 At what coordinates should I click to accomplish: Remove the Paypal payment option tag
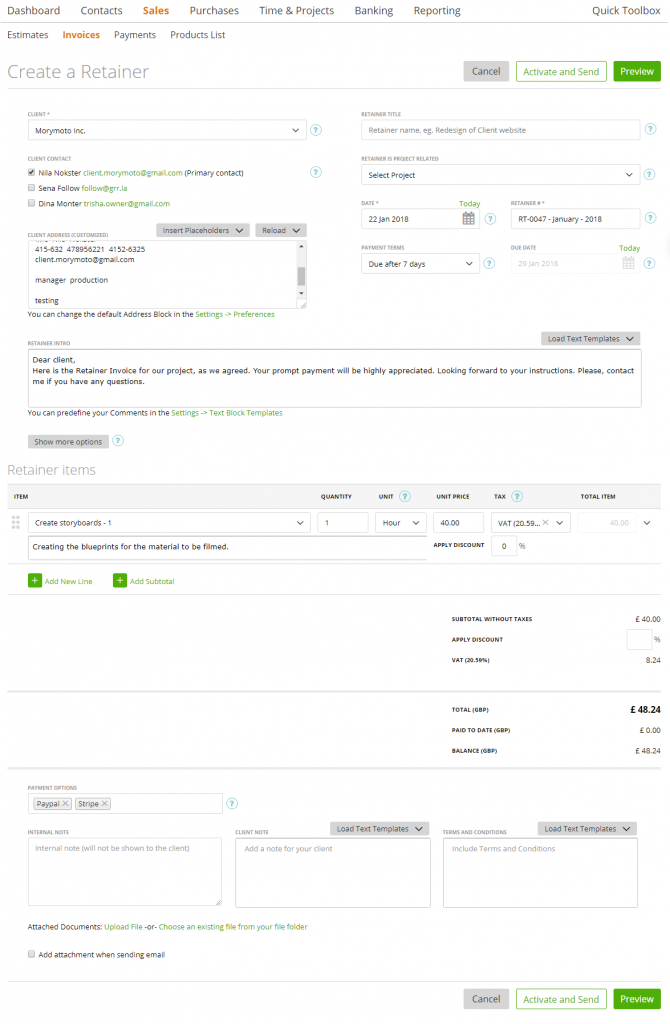click(x=67, y=803)
